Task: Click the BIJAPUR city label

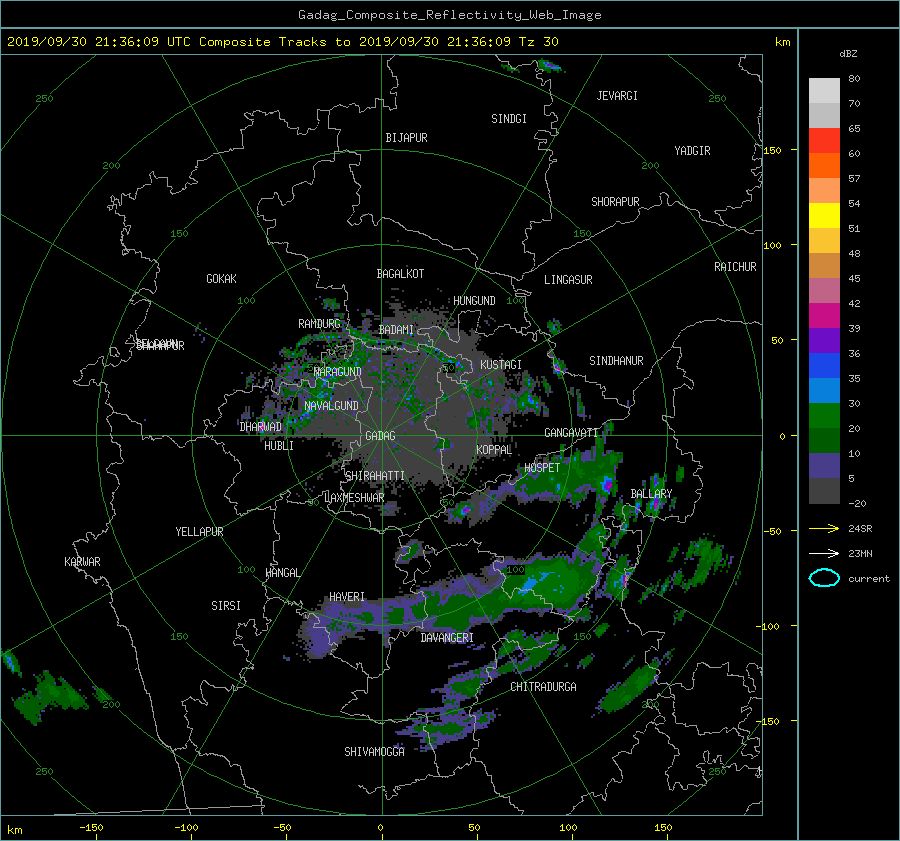Action: (x=406, y=138)
